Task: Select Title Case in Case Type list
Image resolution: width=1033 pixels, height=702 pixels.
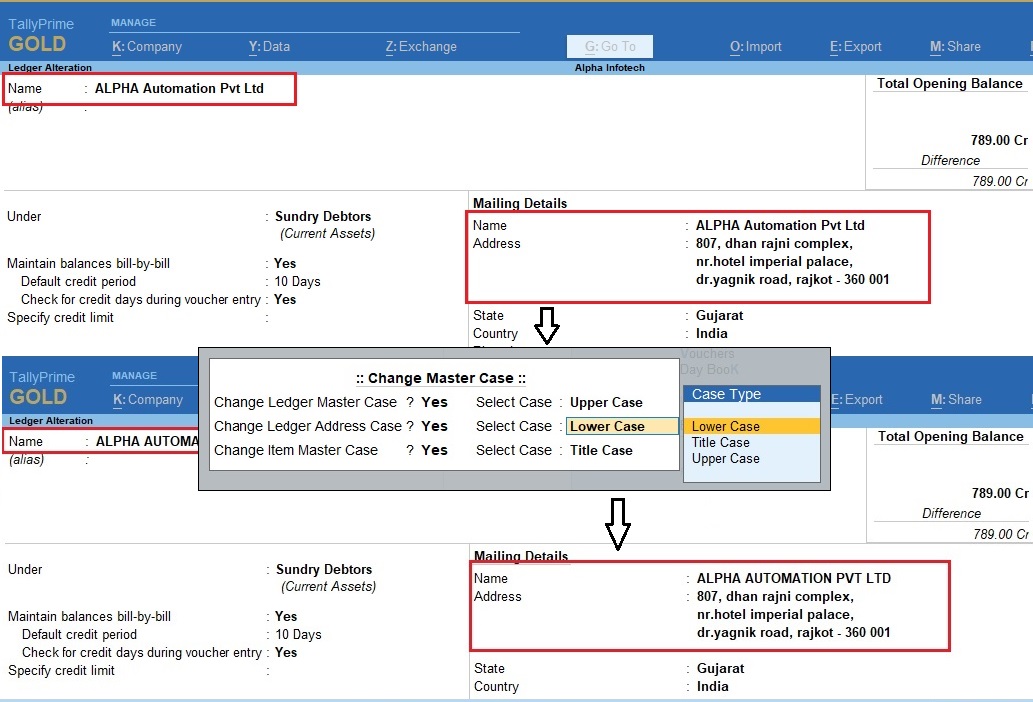Action: click(x=720, y=442)
